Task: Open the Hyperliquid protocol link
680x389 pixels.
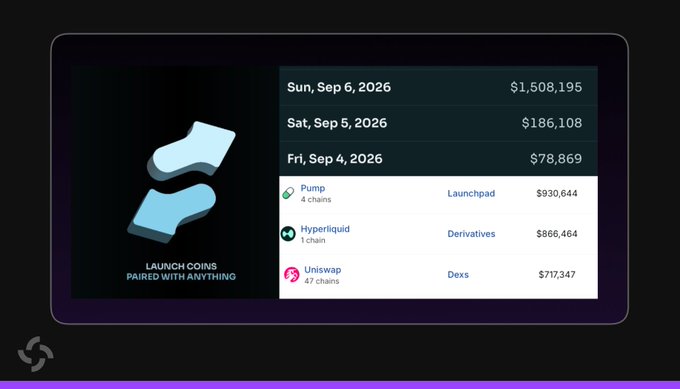Action: pyautogui.click(x=325, y=229)
